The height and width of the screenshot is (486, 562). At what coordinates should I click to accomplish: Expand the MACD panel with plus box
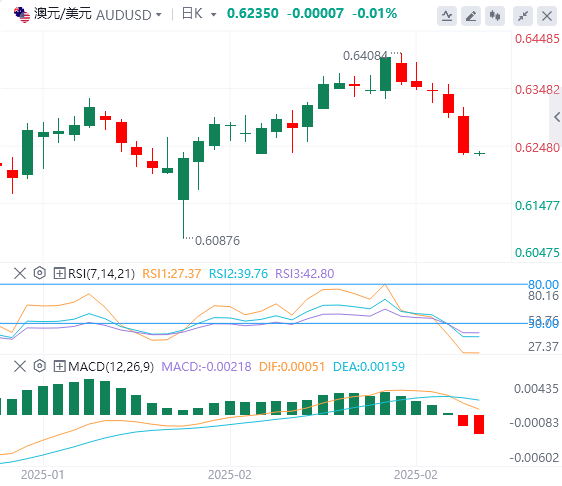[59, 366]
